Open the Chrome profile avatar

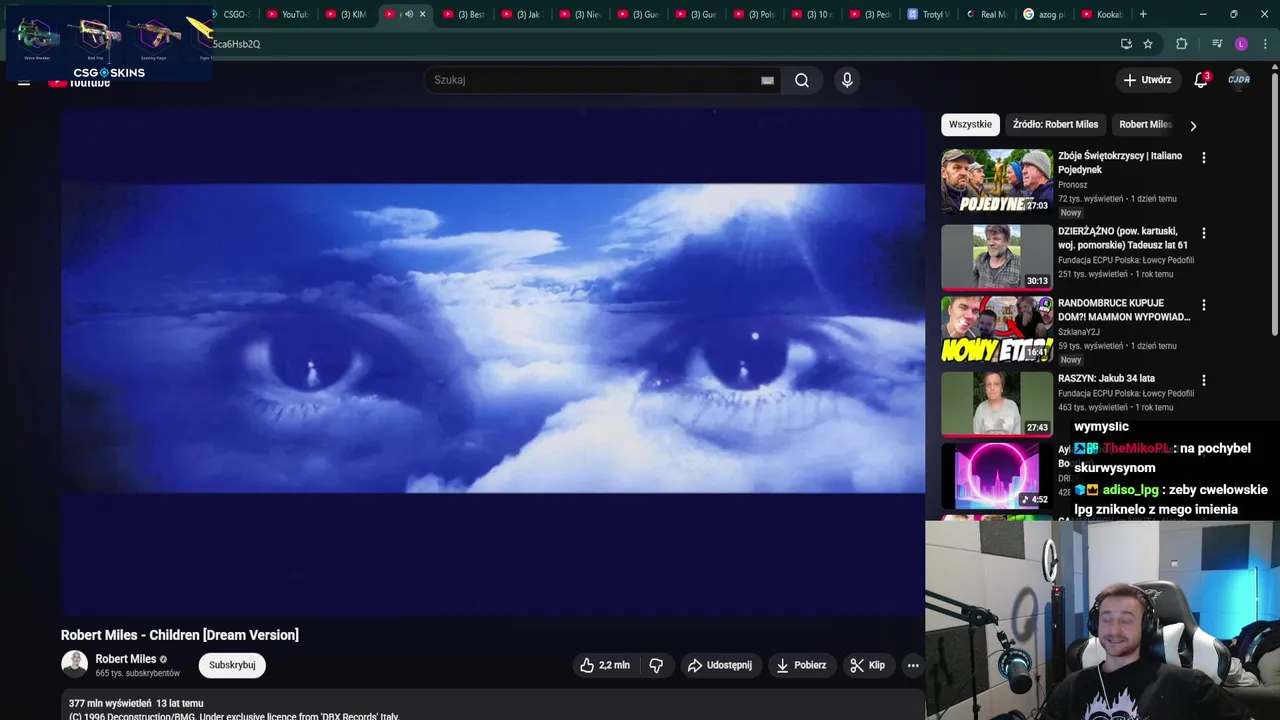coord(1241,44)
